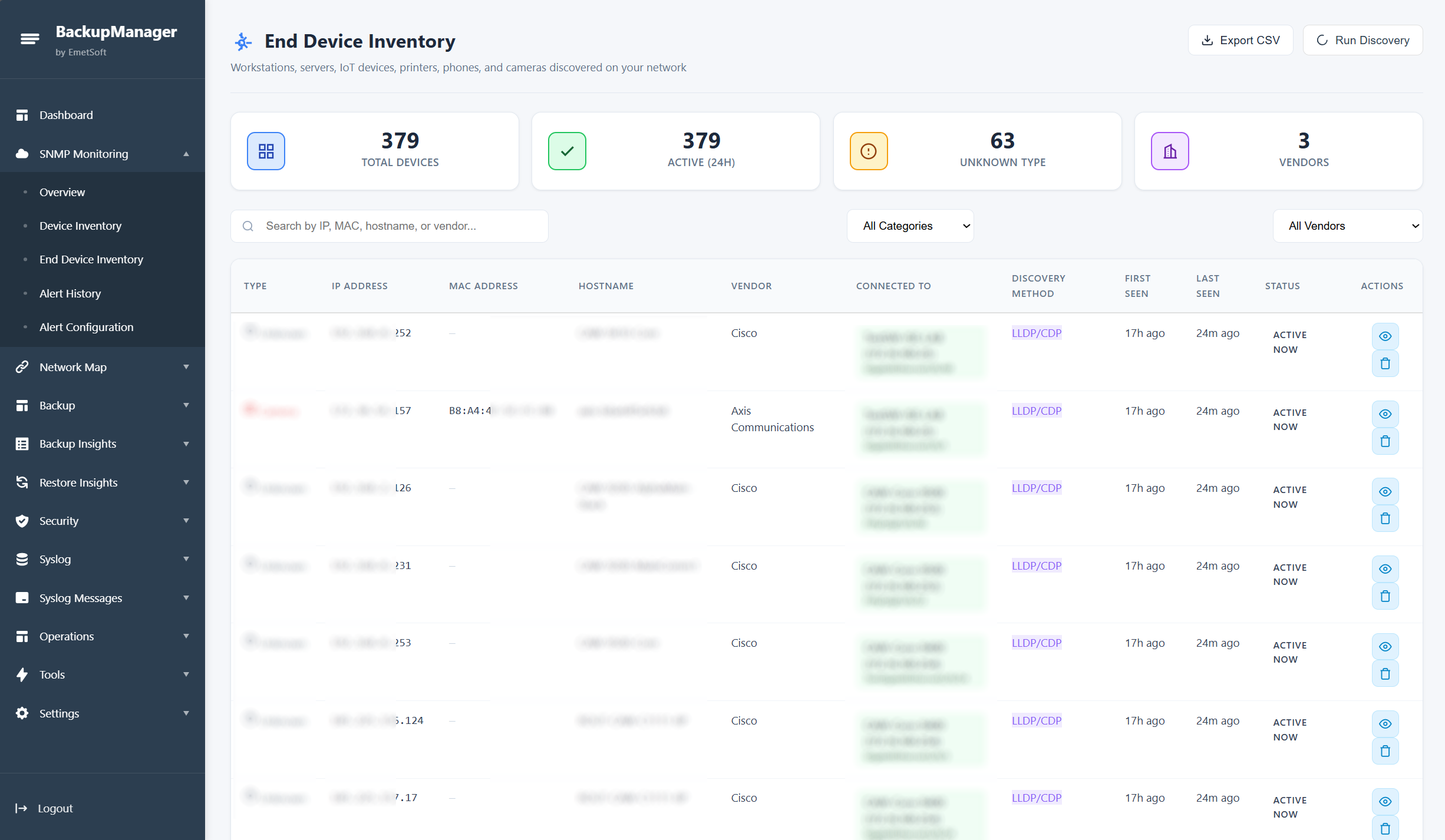Click the Logout link
The height and width of the screenshot is (840, 1445).
(x=44, y=808)
